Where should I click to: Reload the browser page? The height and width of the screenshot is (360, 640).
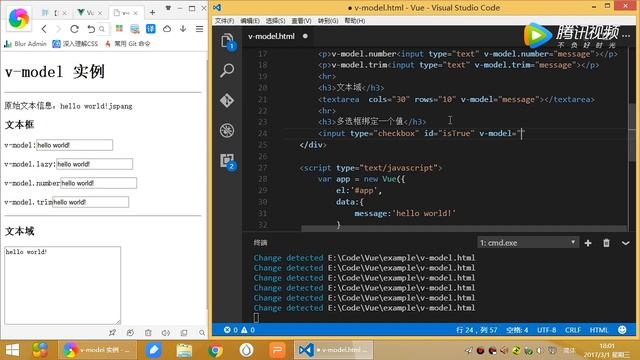(74, 29)
